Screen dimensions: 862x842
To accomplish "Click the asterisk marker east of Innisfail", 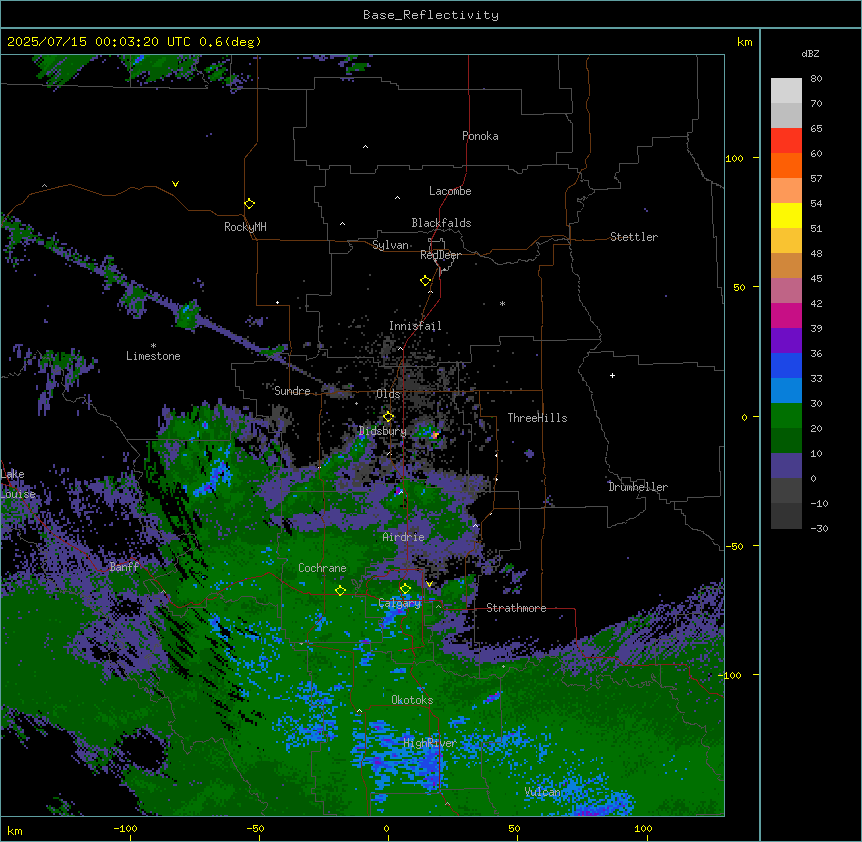I will [502, 304].
